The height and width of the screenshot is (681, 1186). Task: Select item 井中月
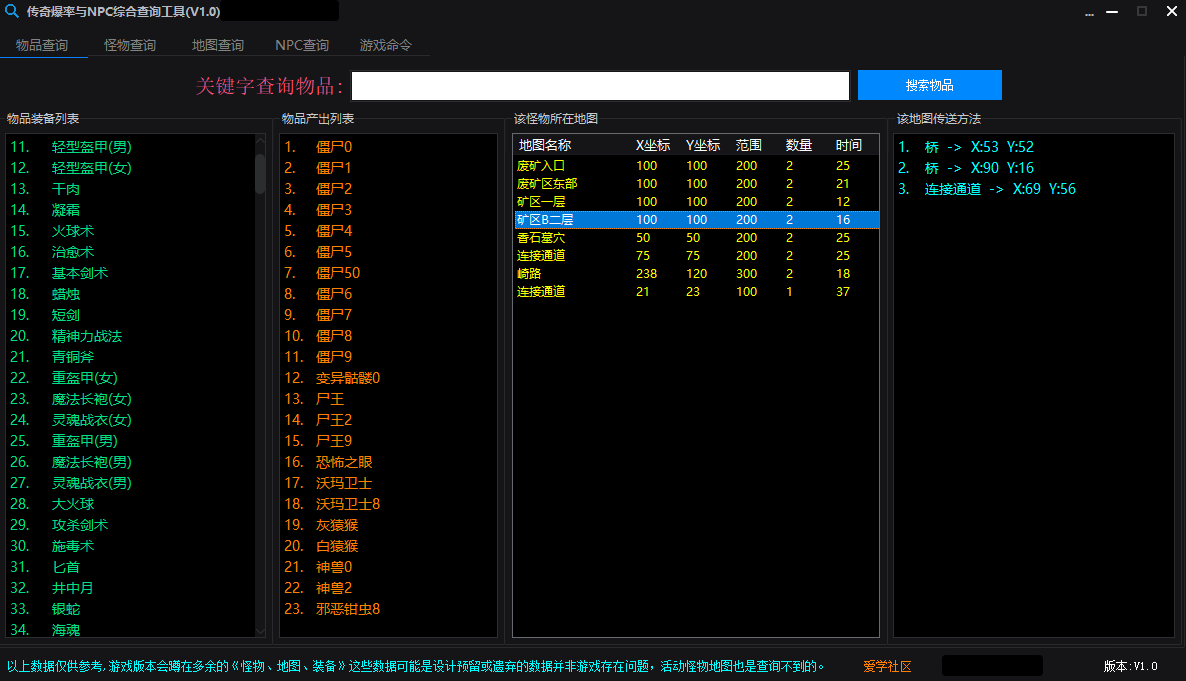pyautogui.click(x=73, y=588)
